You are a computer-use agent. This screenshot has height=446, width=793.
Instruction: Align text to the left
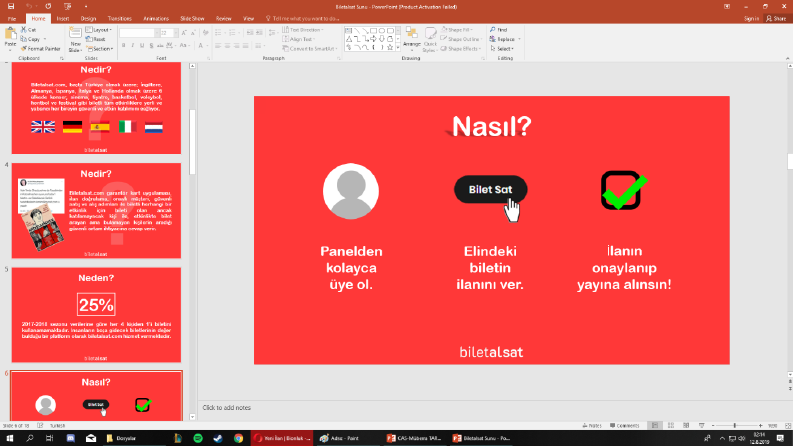pyautogui.click(x=218, y=46)
